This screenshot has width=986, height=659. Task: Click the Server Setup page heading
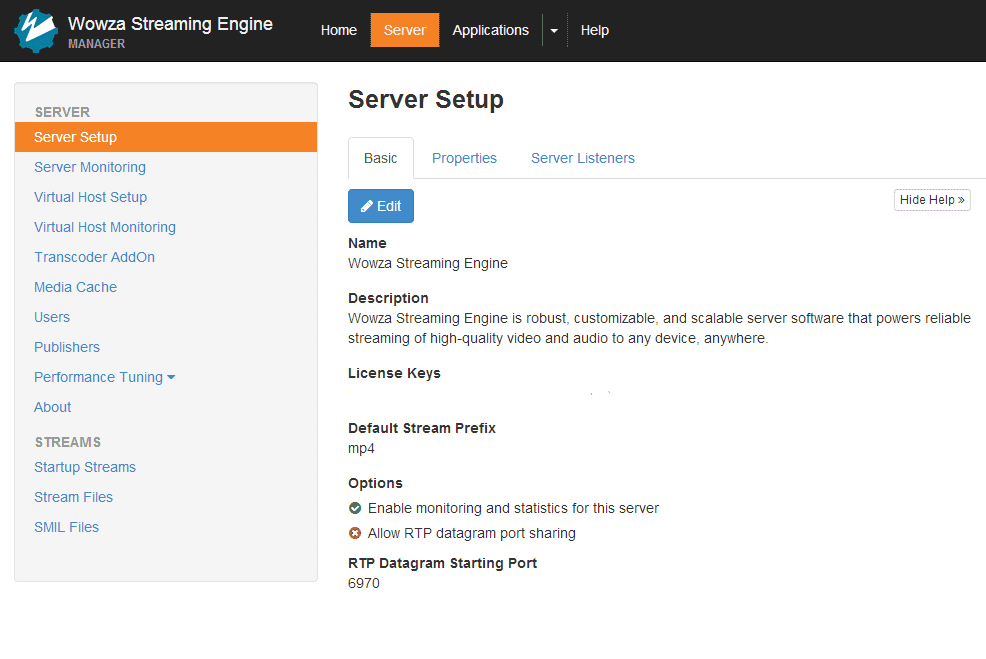click(426, 99)
